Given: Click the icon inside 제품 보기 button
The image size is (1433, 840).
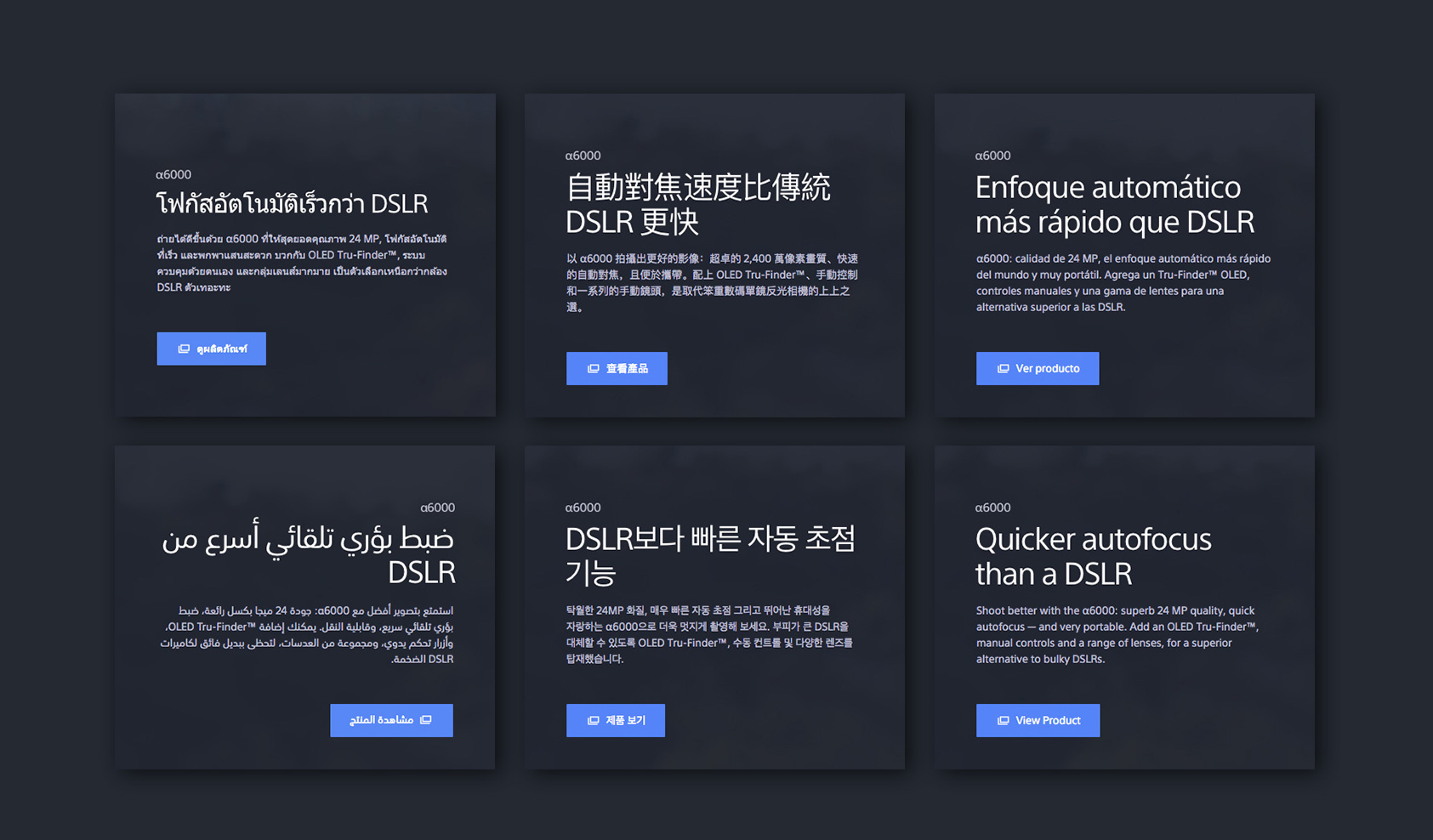Looking at the screenshot, I should (x=594, y=721).
